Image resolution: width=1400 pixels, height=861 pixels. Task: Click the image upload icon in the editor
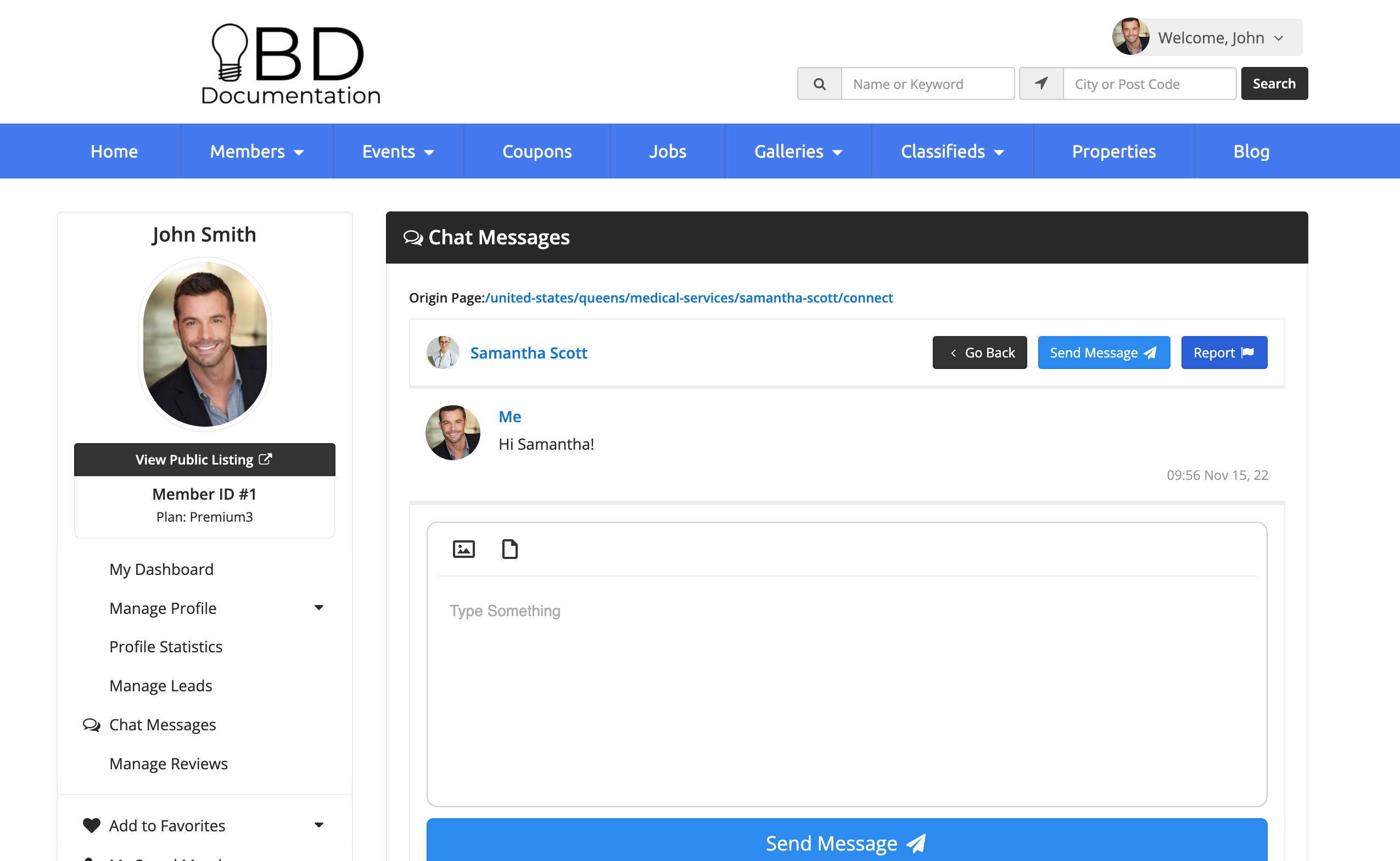463,549
